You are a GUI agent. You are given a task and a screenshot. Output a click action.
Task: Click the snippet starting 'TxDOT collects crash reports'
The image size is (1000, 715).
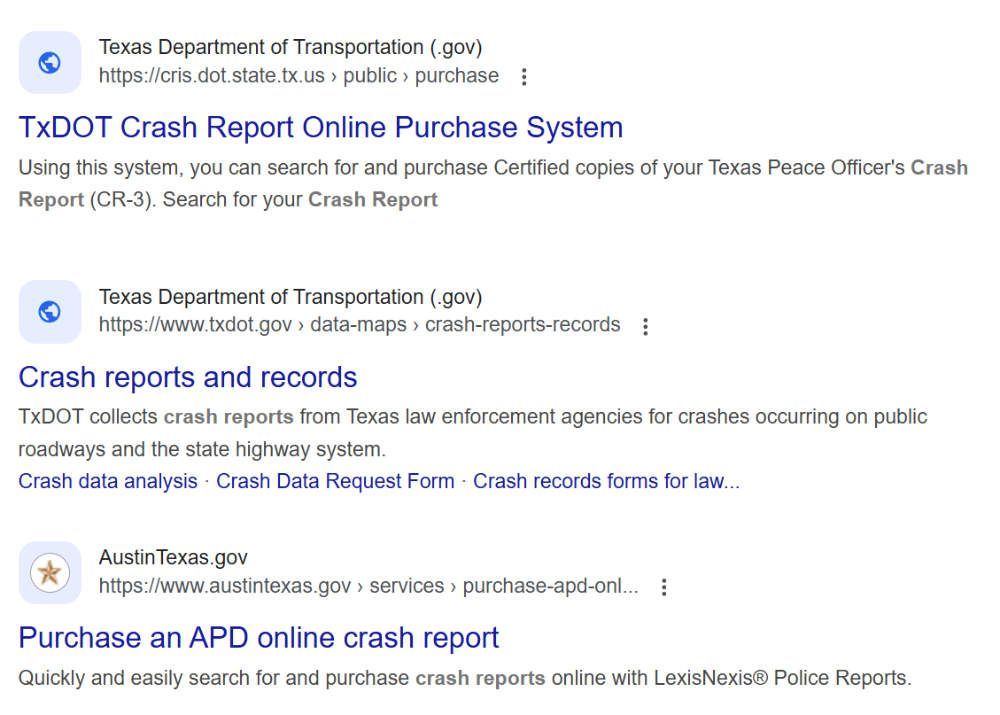click(x=473, y=433)
